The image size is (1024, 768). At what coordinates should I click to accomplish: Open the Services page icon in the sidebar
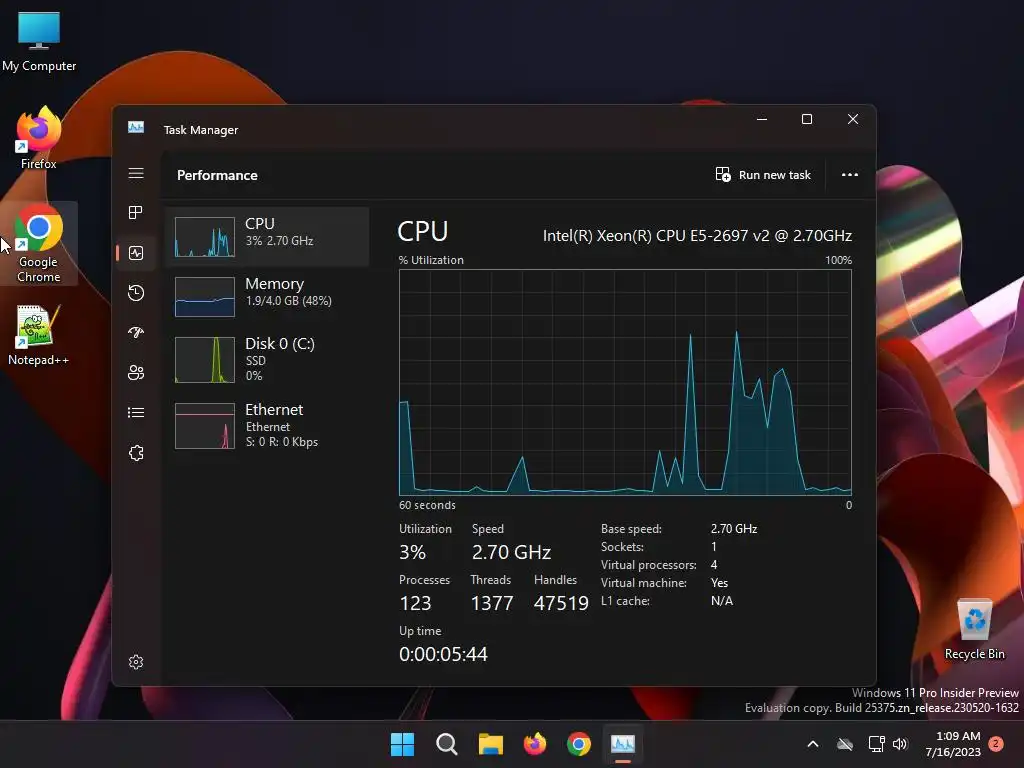tap(136, 453)
